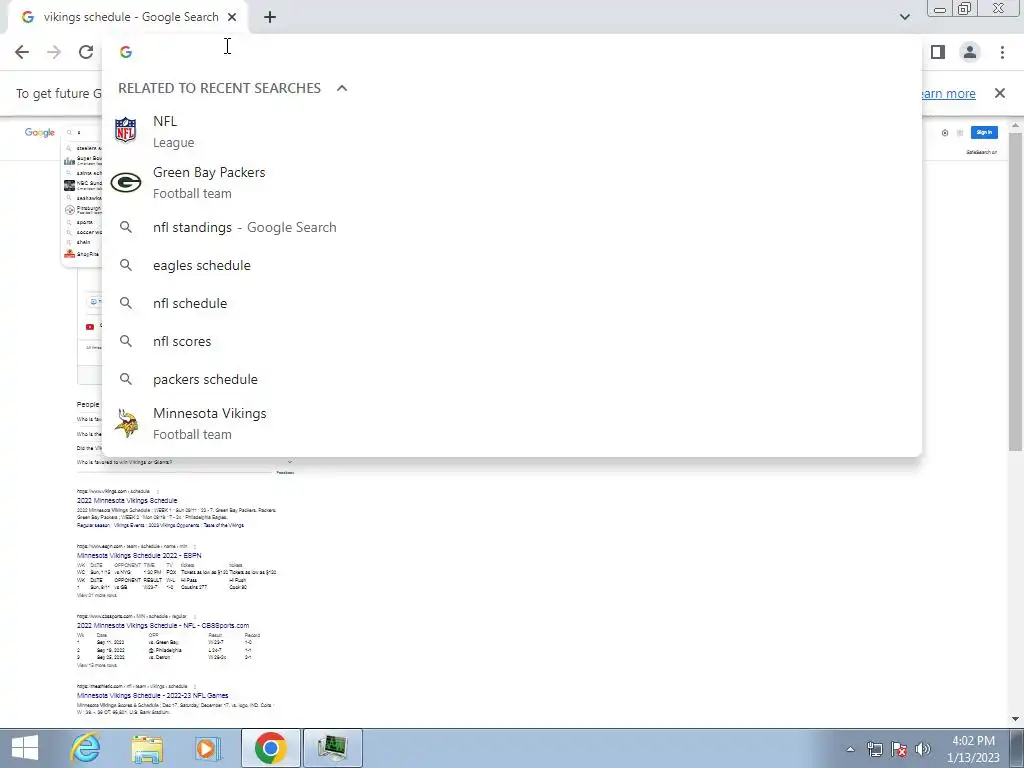Open File Explorer from the taskbar

[147, 748]
